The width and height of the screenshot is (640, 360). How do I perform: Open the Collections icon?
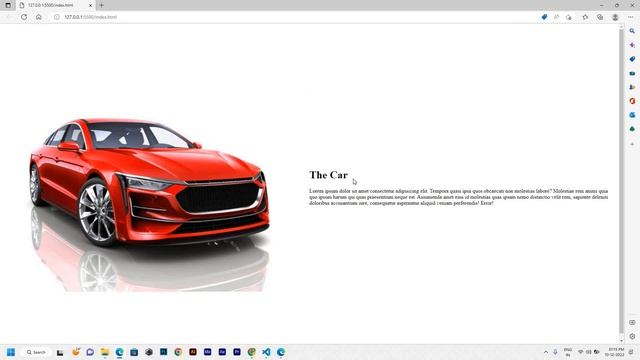600,17
